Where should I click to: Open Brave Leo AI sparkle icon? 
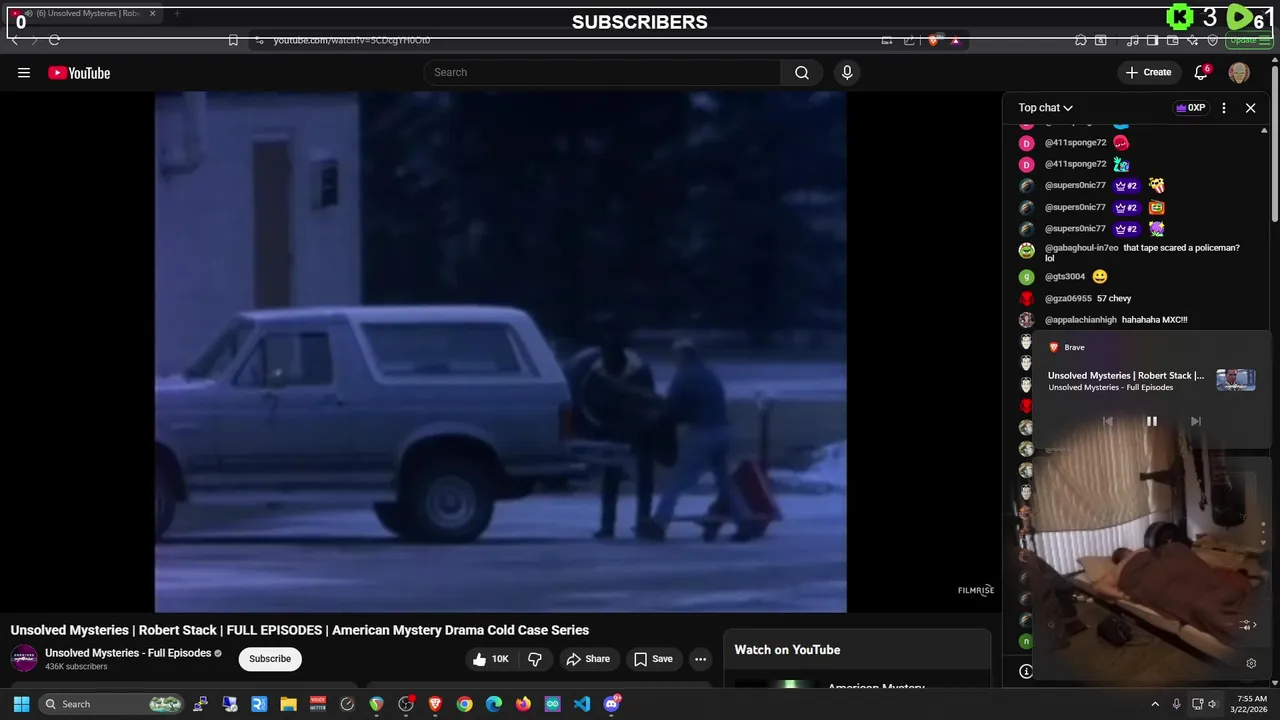tap(1193, 40)
